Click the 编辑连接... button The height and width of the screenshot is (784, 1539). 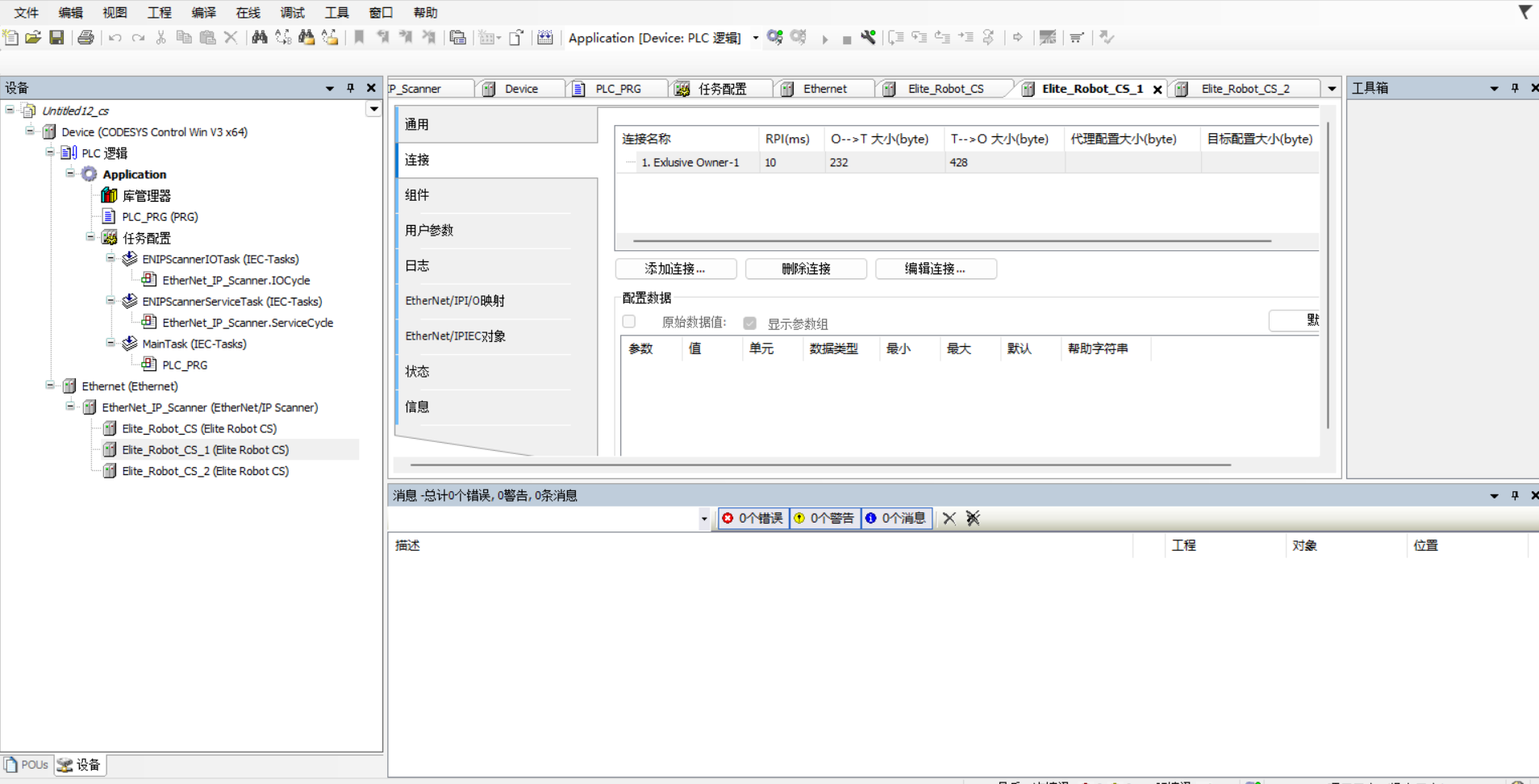(935, 269)
